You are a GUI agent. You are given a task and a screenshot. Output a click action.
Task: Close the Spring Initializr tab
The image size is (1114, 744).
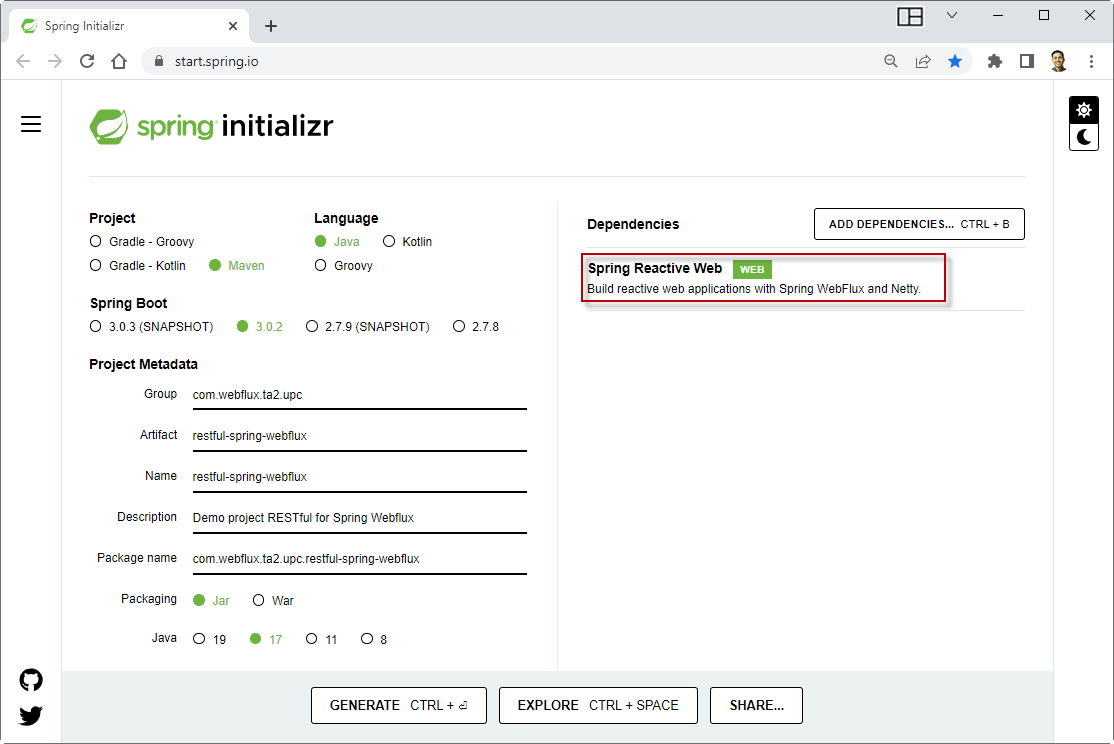point(233,26)
